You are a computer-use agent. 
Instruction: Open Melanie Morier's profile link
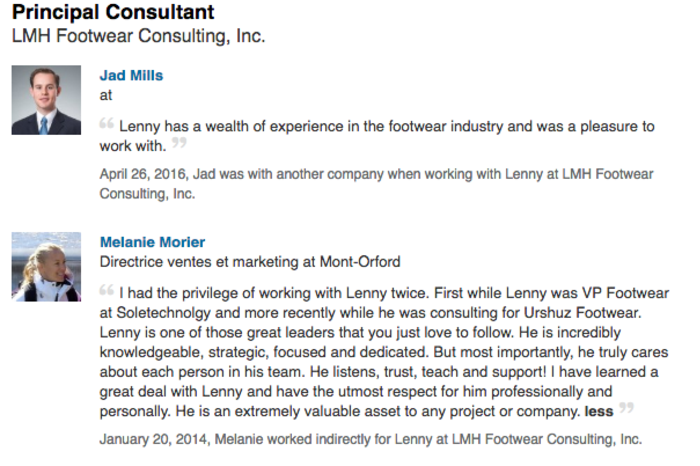coord(152,242)
